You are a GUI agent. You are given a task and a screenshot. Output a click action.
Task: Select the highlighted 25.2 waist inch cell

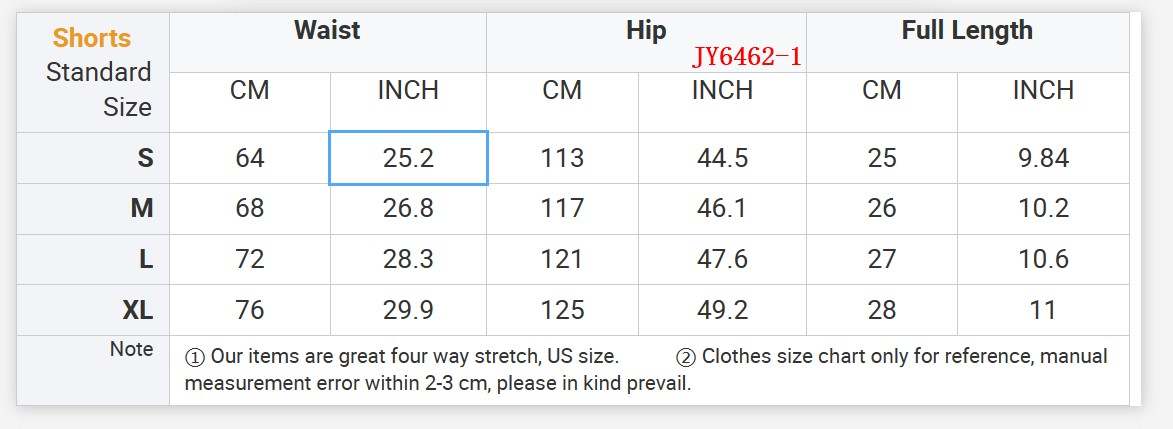tap(408, 158)
